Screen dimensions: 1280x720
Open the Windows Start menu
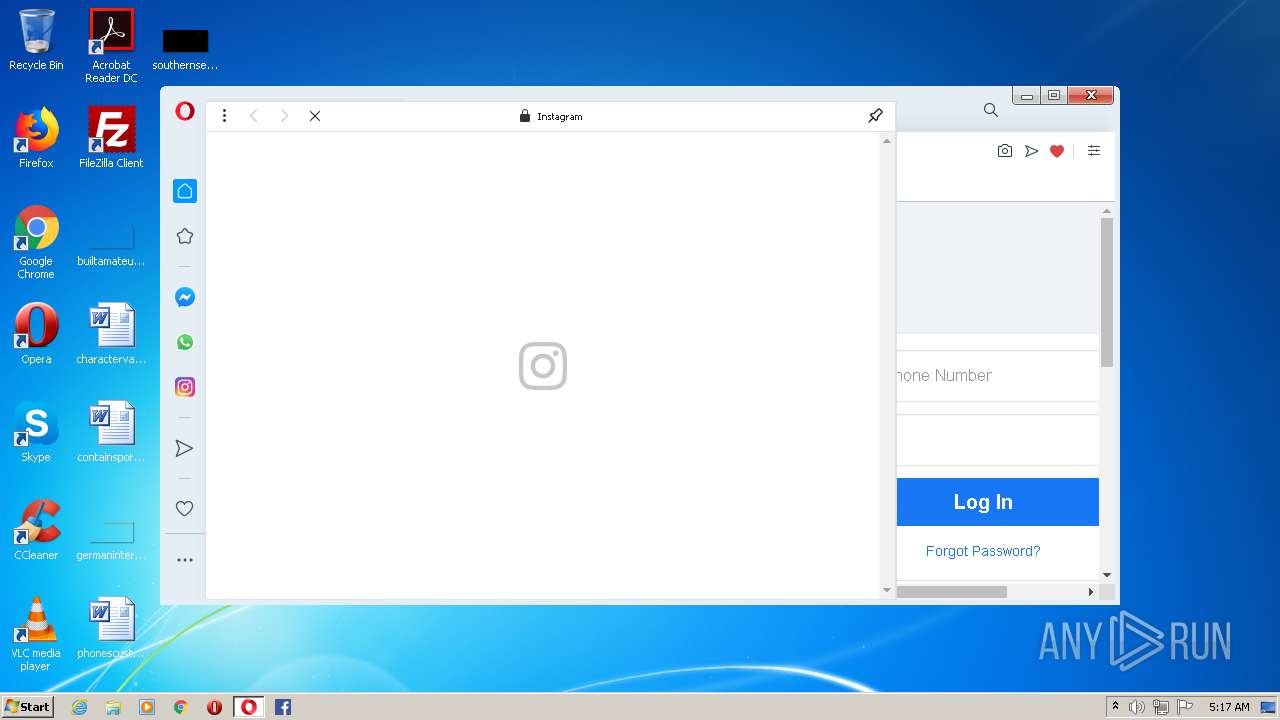coord(28,707)
